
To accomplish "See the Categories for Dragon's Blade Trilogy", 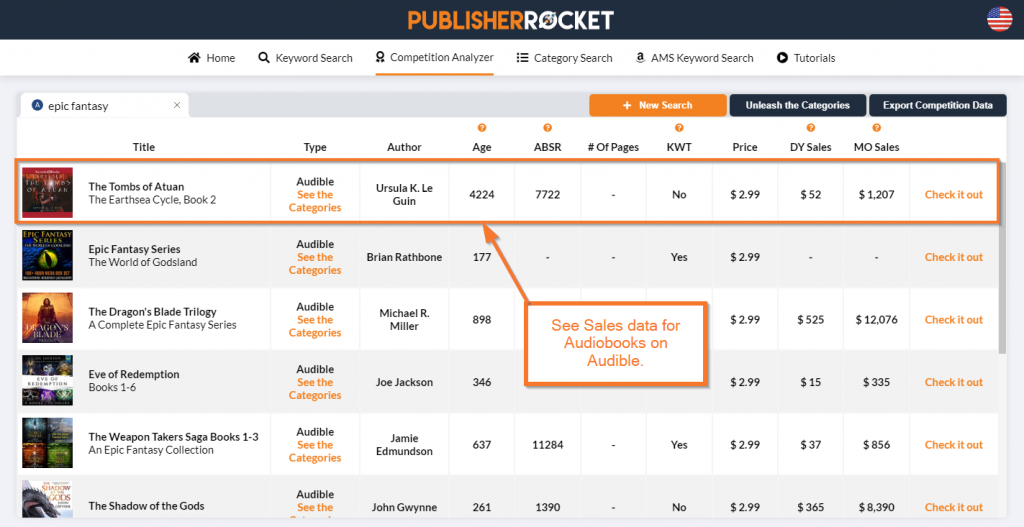I will [315, 327].
